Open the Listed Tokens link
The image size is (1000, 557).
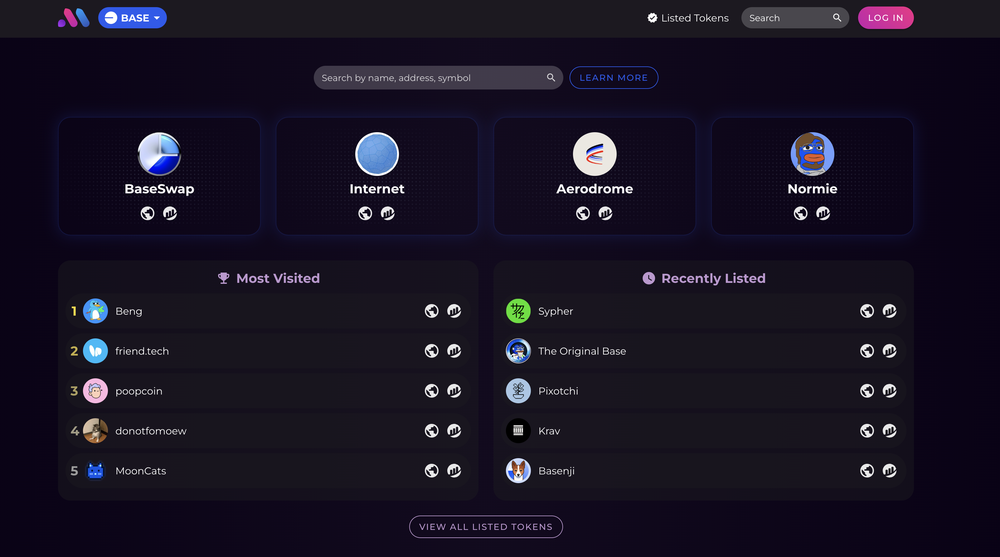point(688,18)
